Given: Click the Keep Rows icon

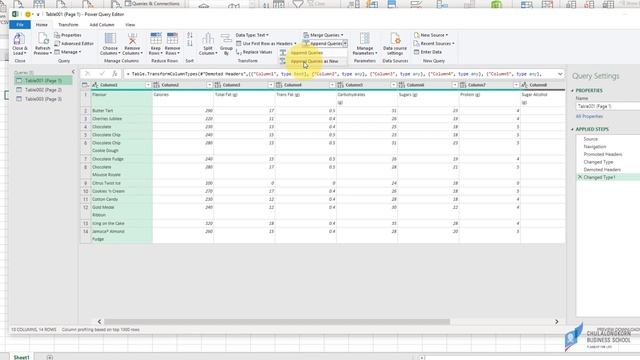Looking at the screenshot, I should point(156,39).
